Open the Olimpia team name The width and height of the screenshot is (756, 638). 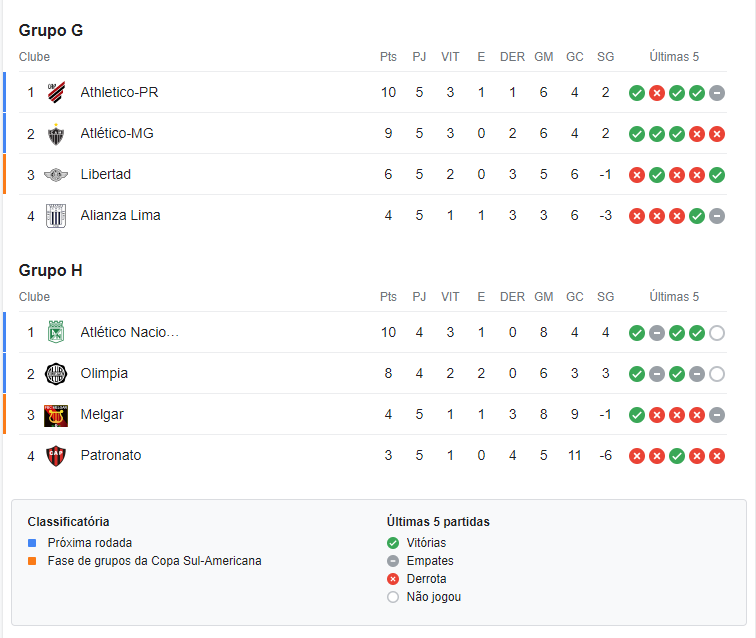(104, 373)
